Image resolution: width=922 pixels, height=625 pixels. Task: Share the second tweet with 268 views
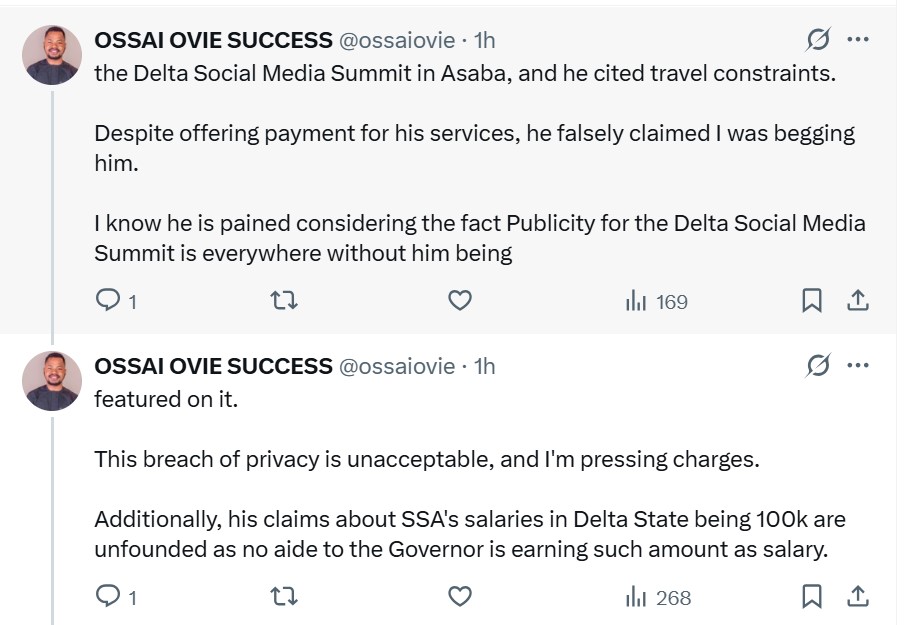coord(857,597)
